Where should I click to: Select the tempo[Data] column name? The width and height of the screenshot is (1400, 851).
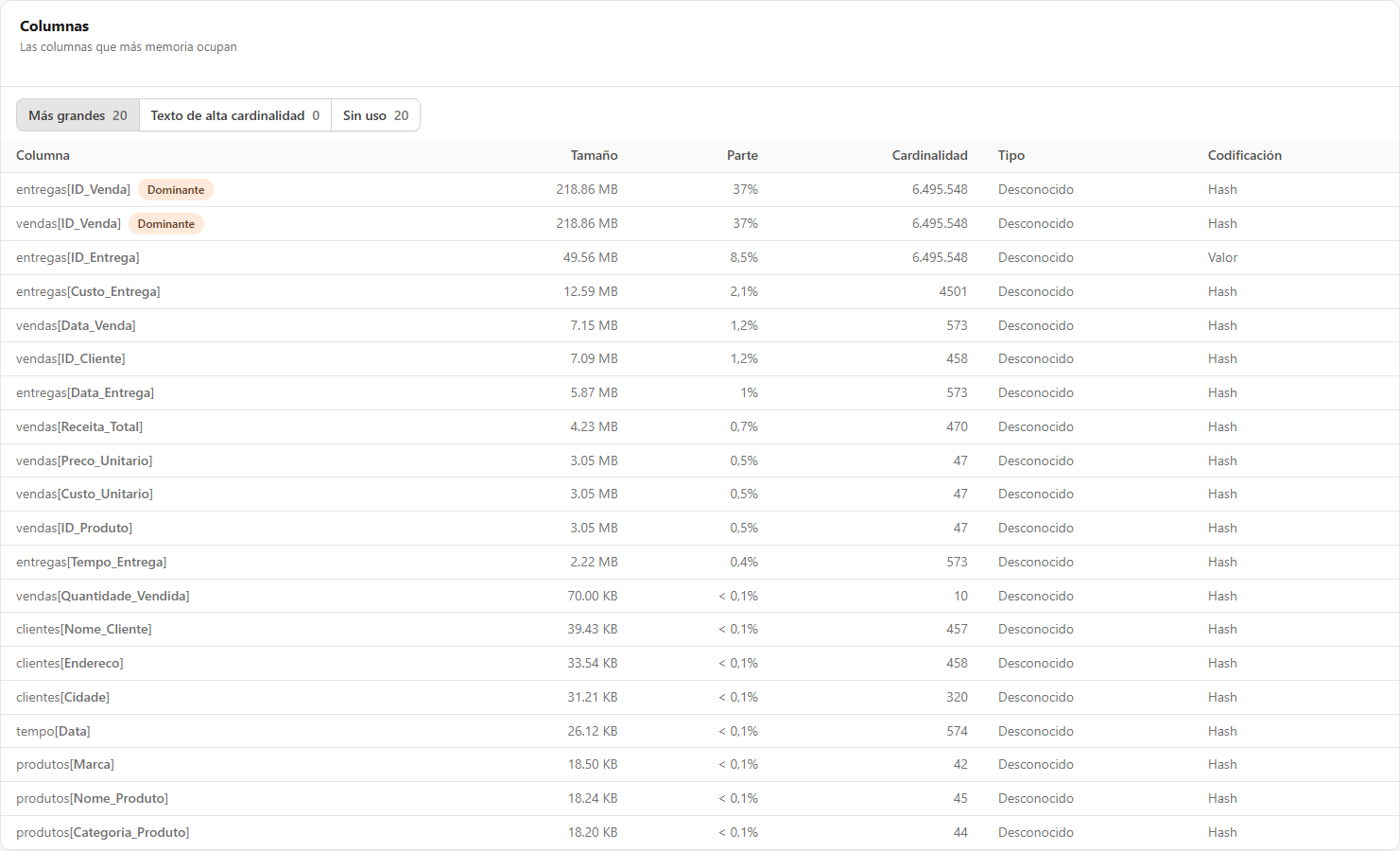[53, 731]
